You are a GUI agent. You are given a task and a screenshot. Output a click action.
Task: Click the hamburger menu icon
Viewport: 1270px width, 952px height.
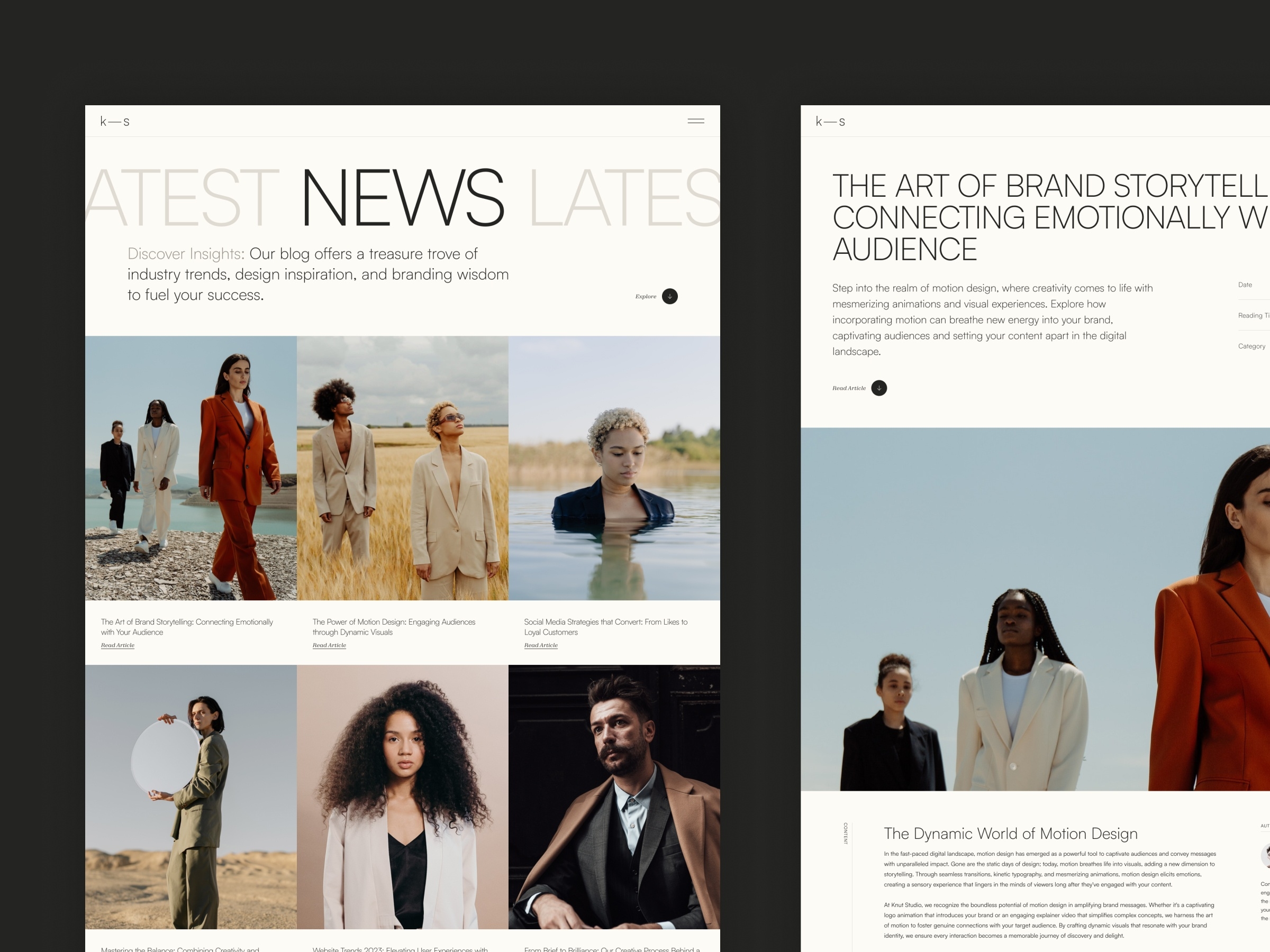tap(696, 119)
